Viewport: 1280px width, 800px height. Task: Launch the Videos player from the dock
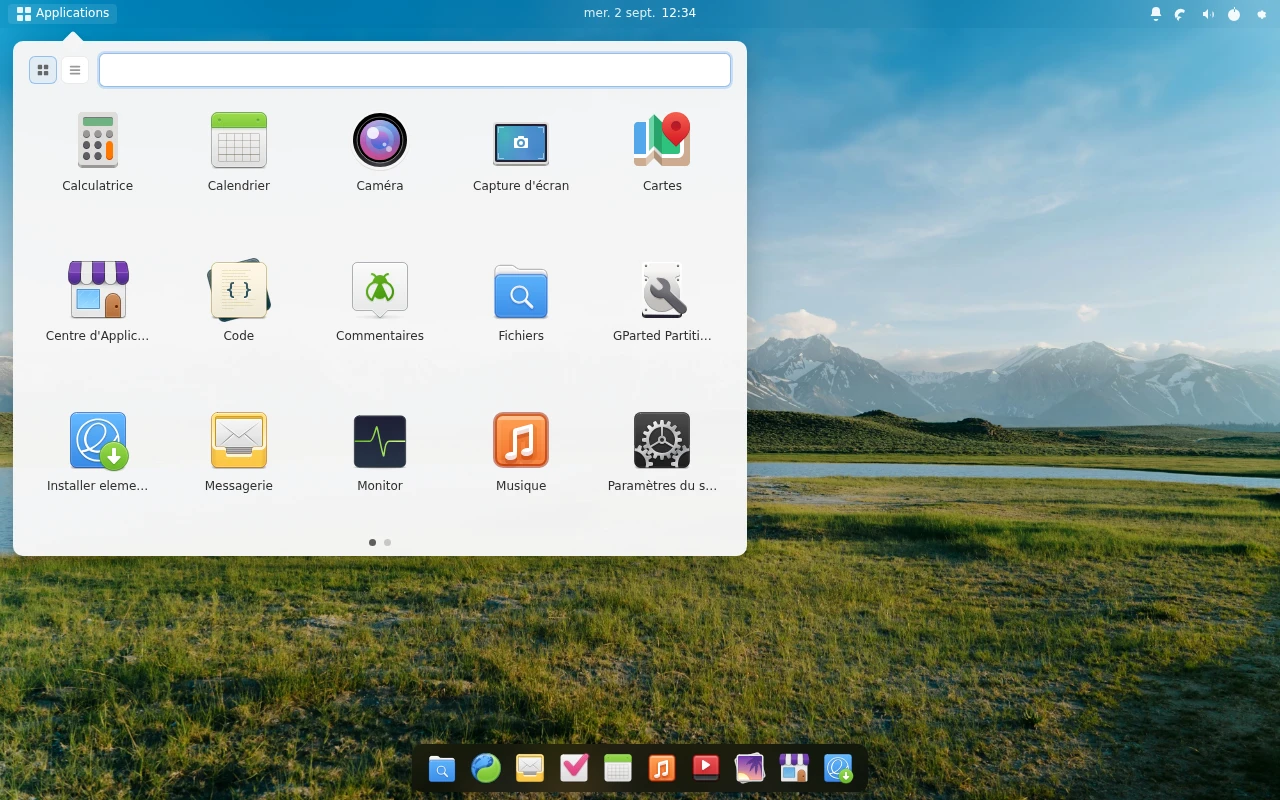706,768
